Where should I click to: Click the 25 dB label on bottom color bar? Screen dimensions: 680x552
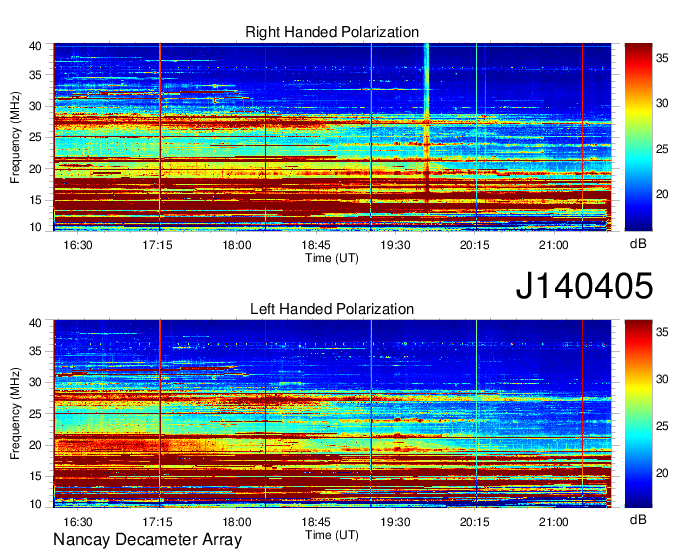[x=662, y=426]
